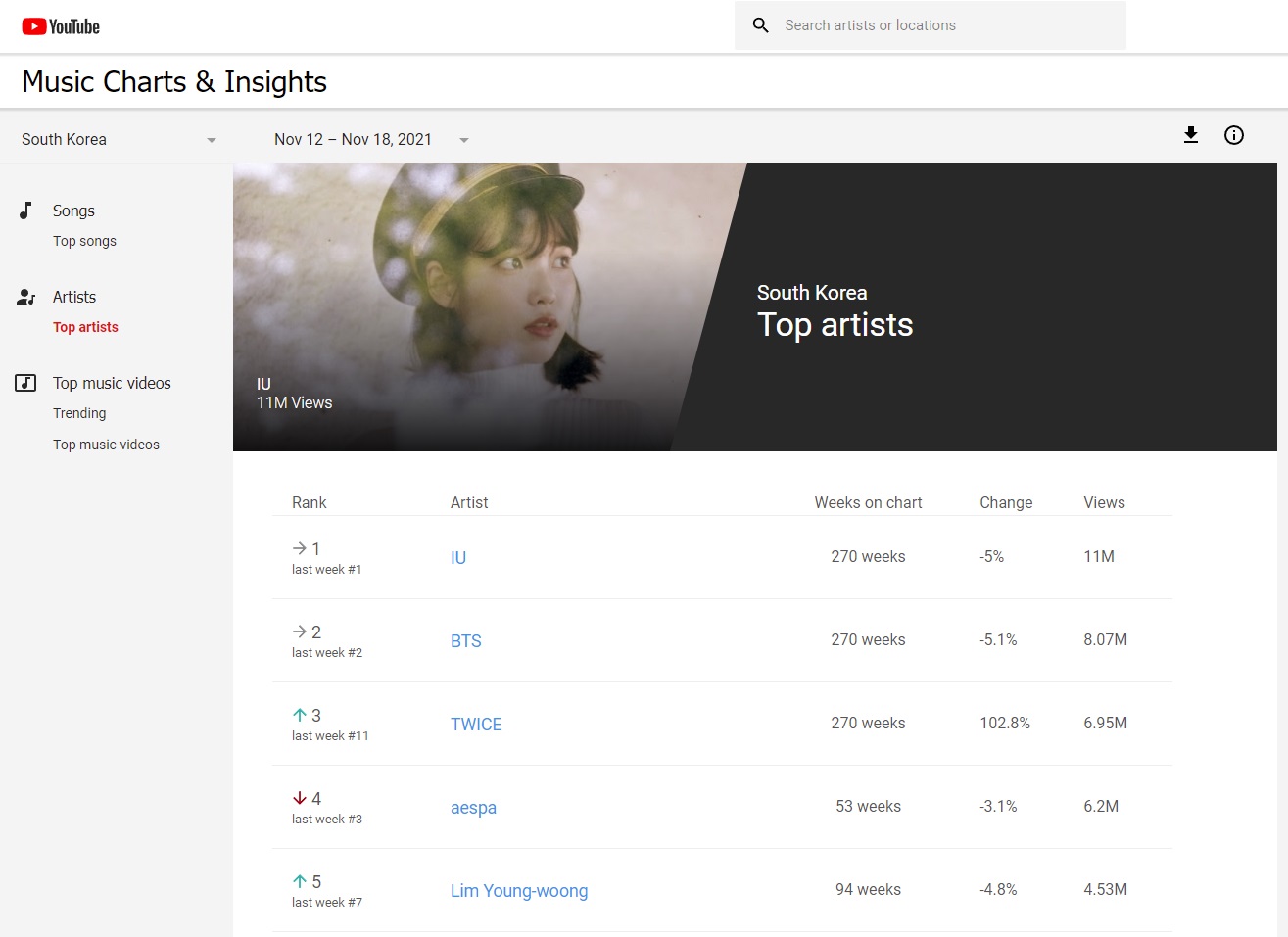This screenshot has height=937, width=1288.
Task: Click the steady arrow for rank 1
Action: [300, 548]
